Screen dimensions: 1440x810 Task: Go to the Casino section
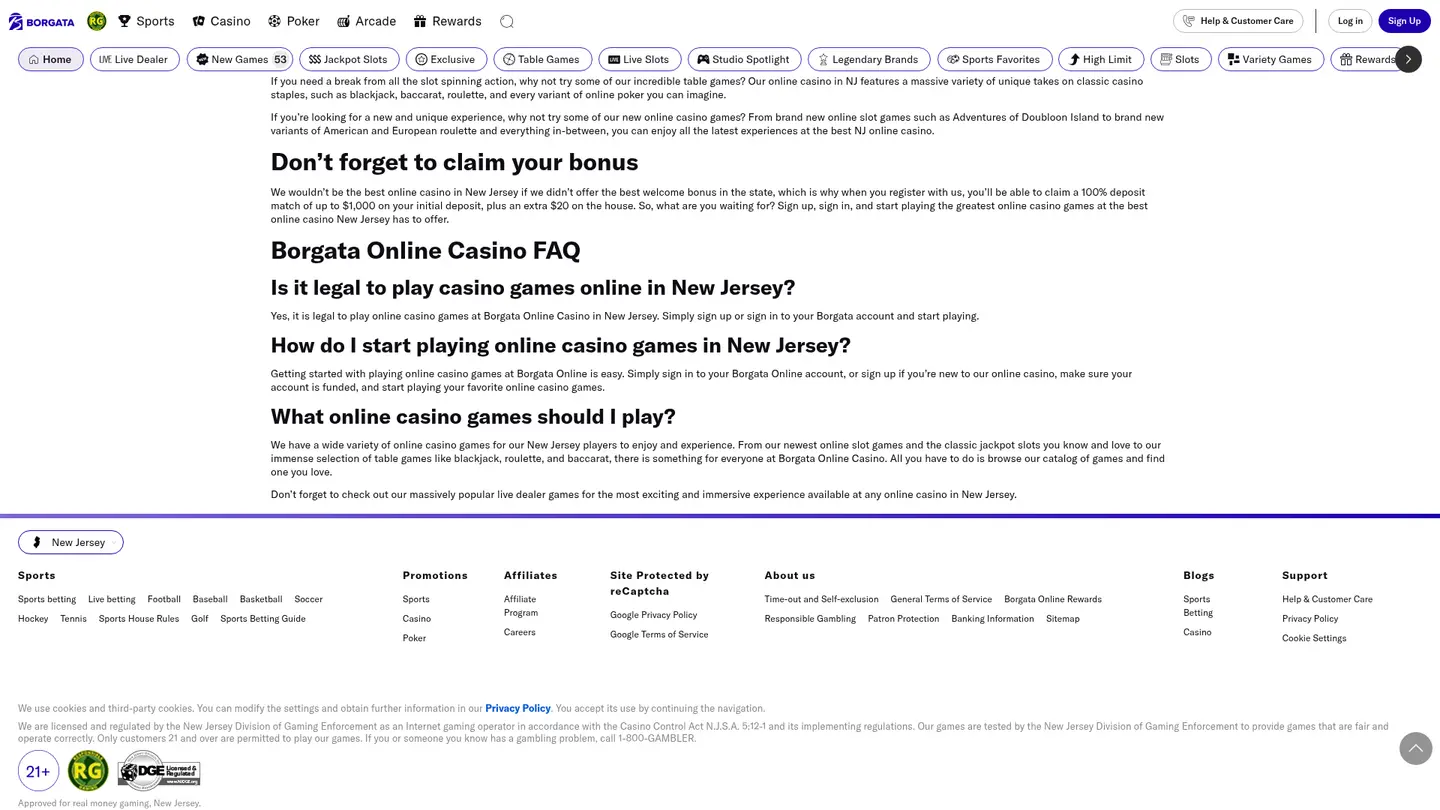coord(221,21)
